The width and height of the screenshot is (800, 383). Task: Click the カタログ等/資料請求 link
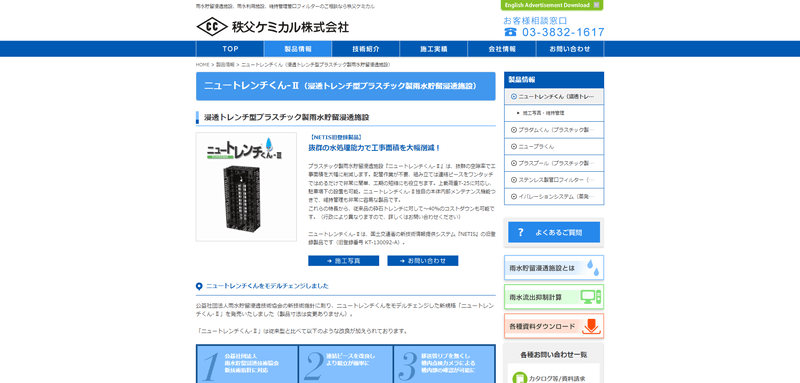[557, 379]
